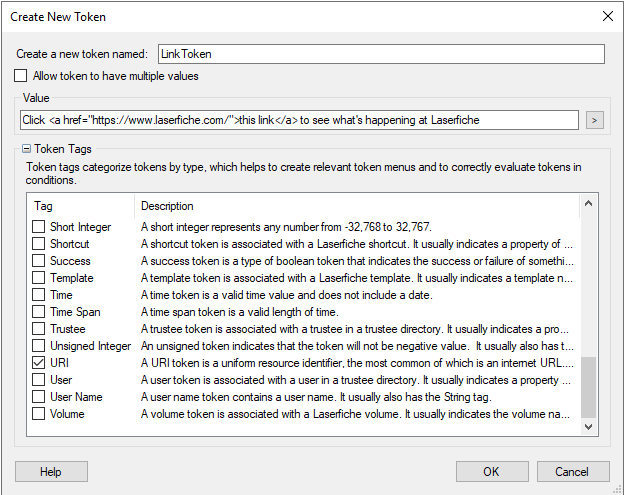Click the tag list scroll down arrow

[x=589, y=427]
